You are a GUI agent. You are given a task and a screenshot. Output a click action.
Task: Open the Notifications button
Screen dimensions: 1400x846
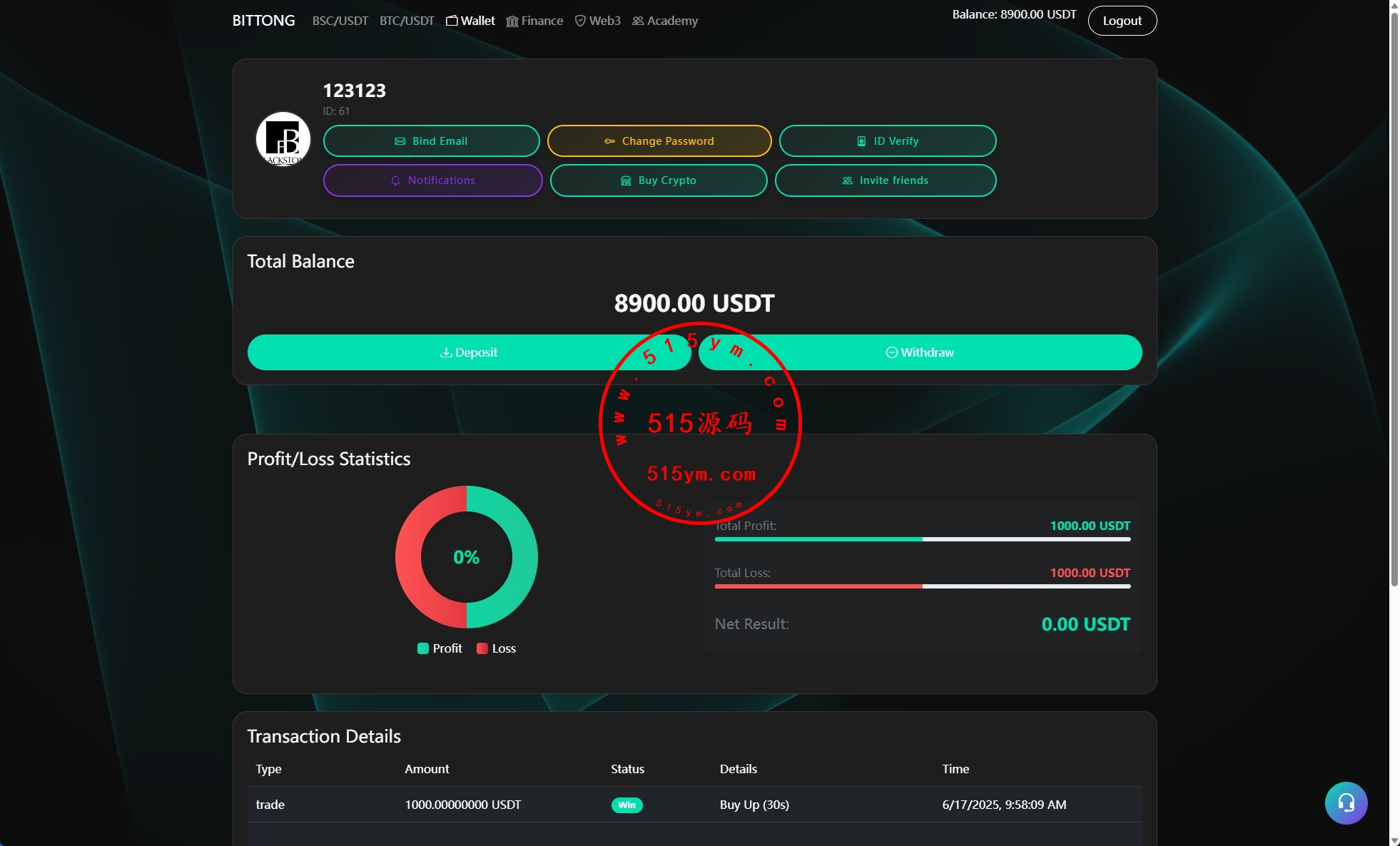tap(432, 180)
